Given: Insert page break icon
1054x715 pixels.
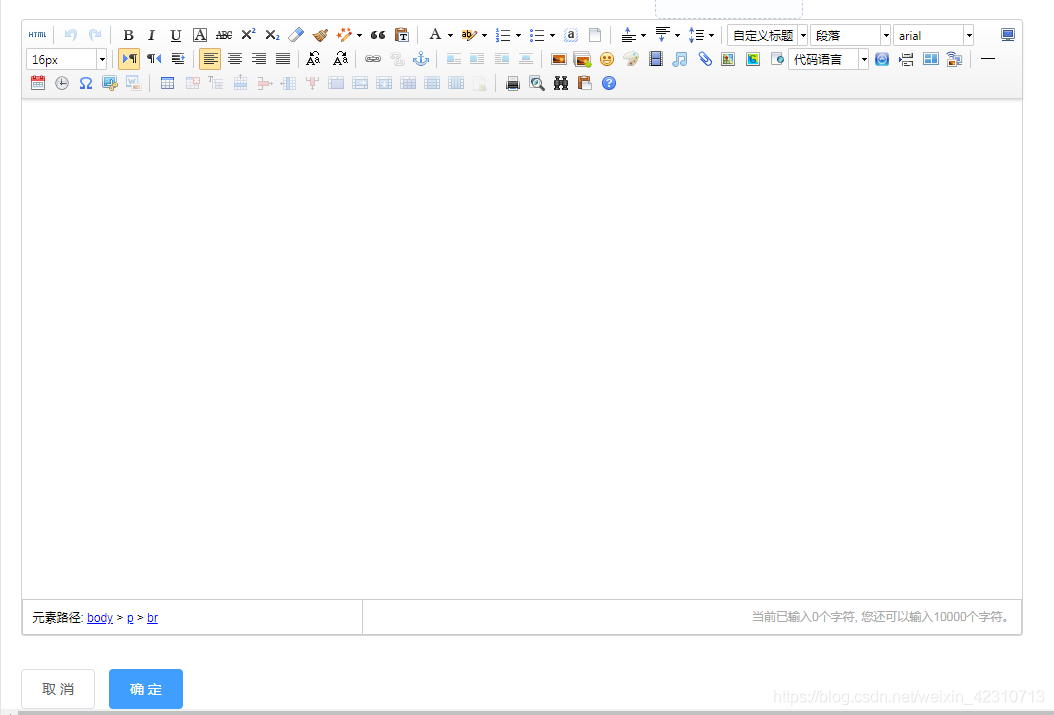Looking at the screenshot, I should click(906, 59).
